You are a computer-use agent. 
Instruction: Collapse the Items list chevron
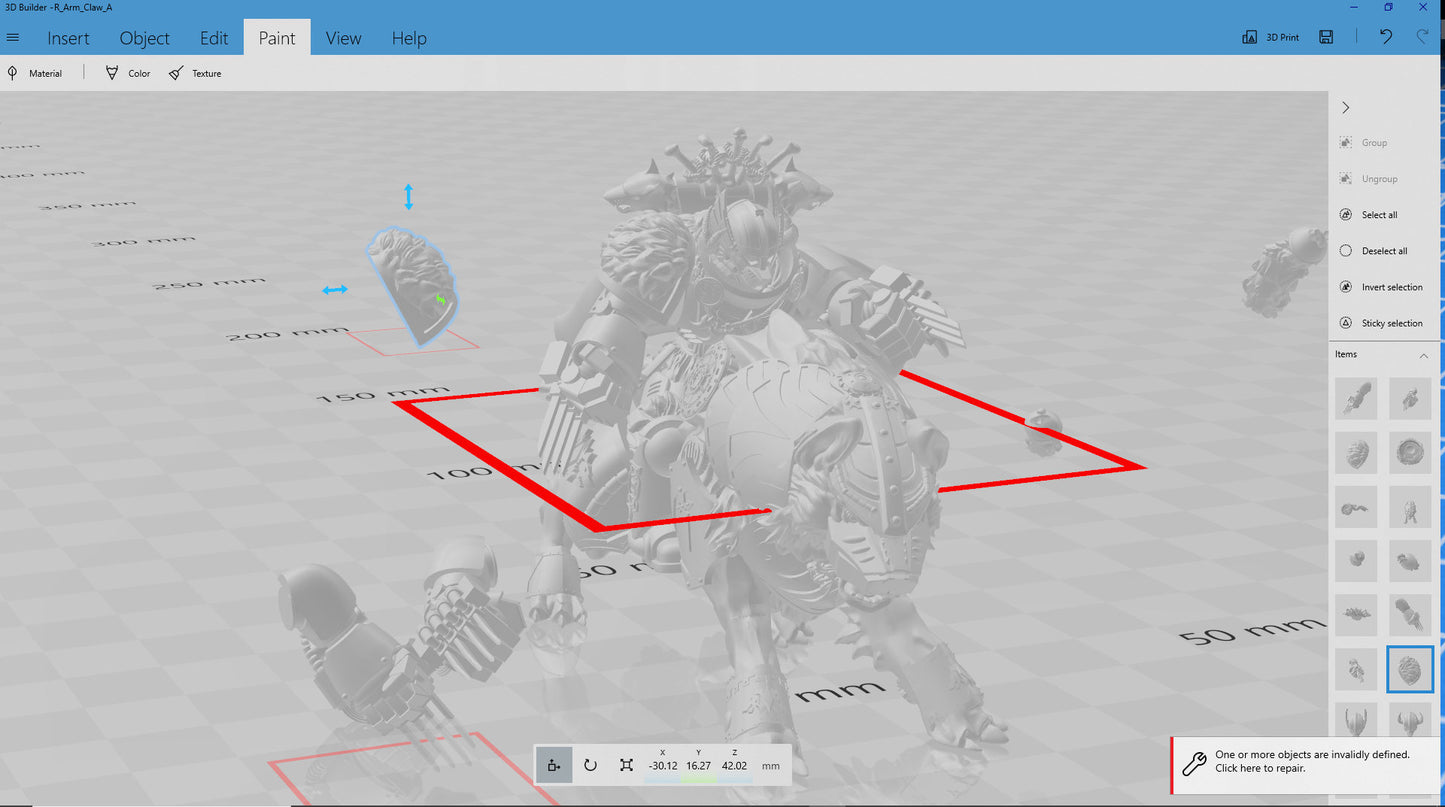coord(1424,355)
